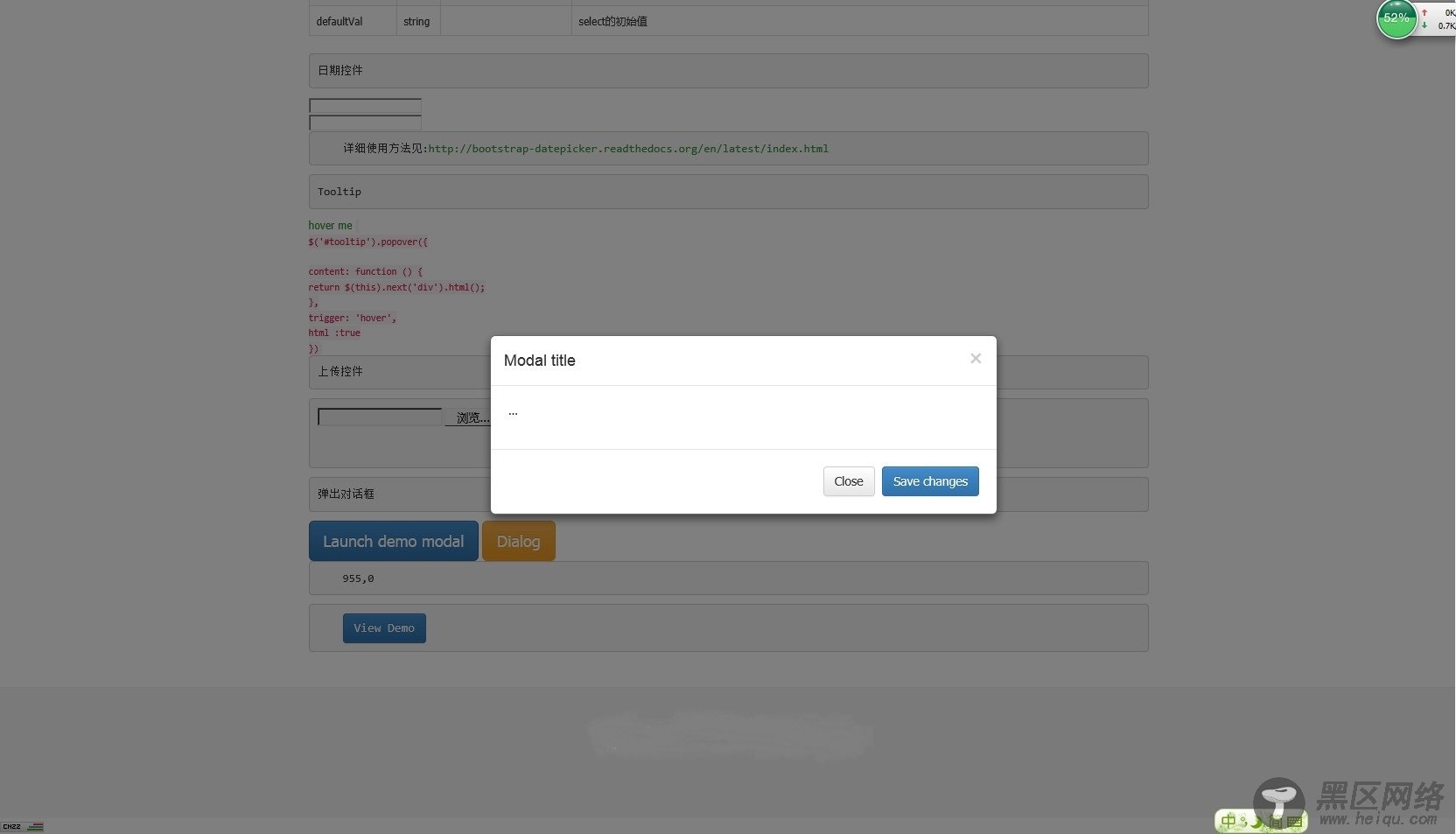Click the Modal title heading
The height and width of the screenshot is (834, 1456).
[x=540, y=361]
